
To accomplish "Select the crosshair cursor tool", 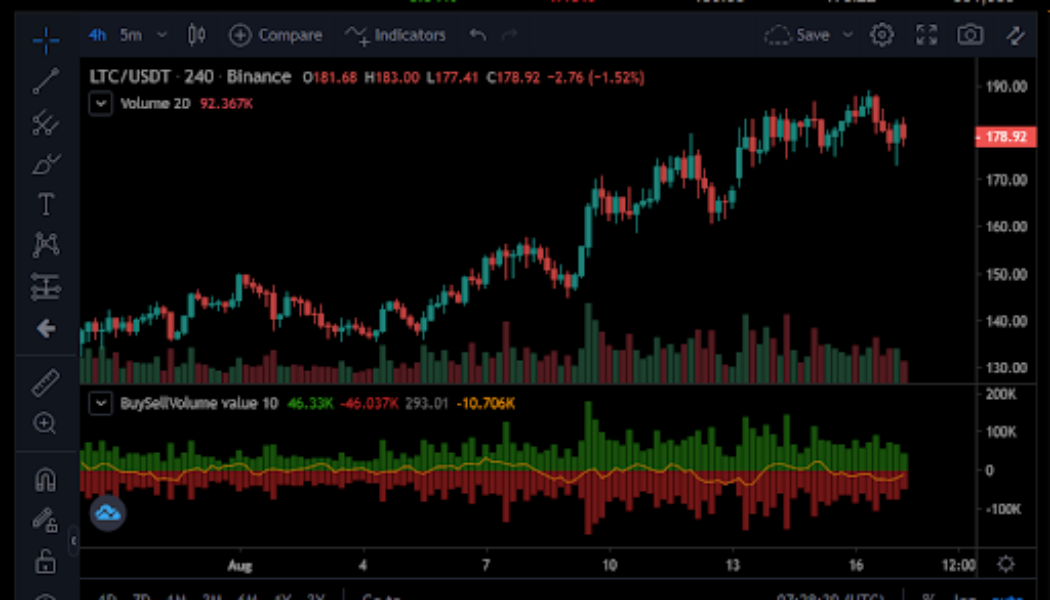I will (44, 40).
